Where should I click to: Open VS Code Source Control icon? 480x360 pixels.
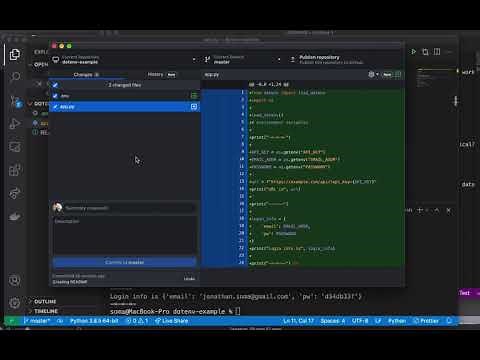(x=15, y=101)
